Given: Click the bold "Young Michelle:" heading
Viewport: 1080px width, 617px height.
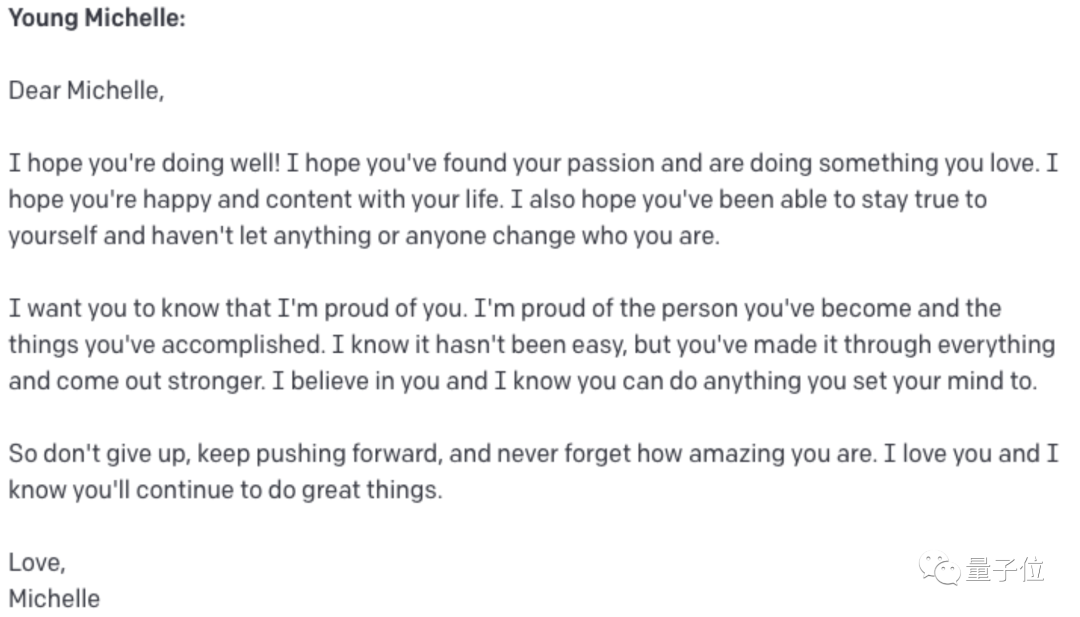Looking at the screenshot, I should coord(97,19).
